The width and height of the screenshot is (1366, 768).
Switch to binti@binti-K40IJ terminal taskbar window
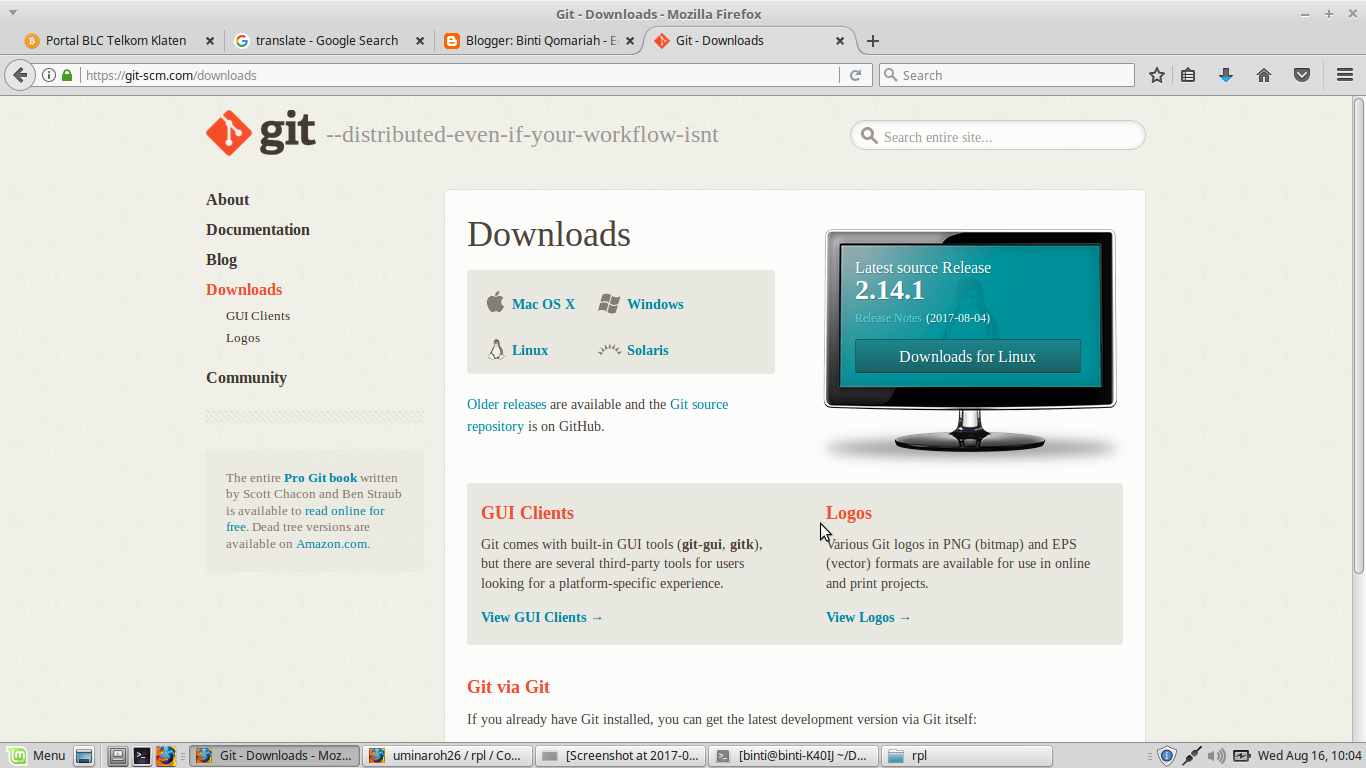pos(793,756)
